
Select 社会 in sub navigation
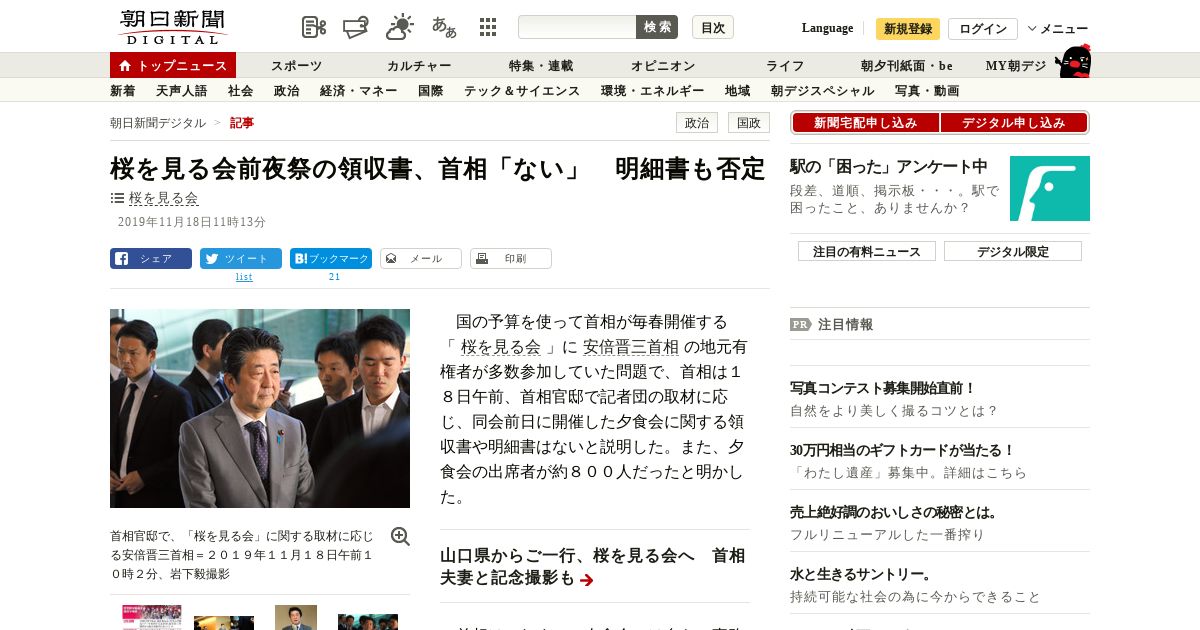click(x=240, y=91)
